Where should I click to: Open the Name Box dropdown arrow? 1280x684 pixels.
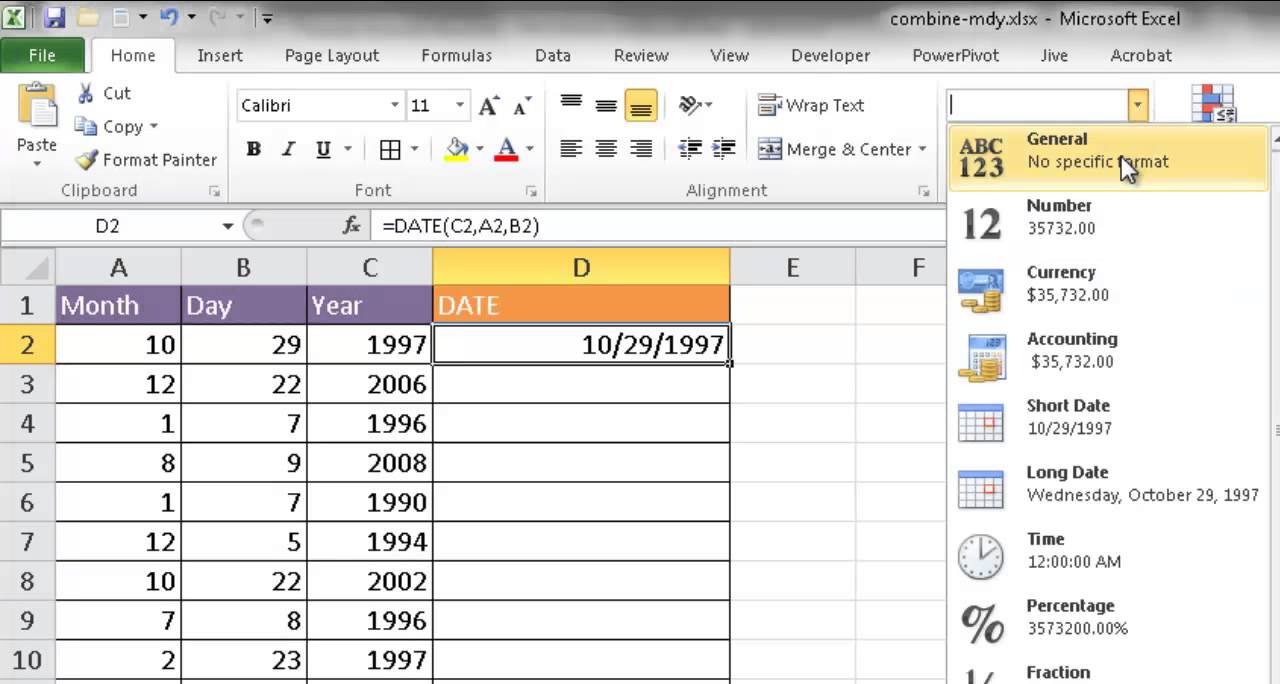tap(228, 227)
